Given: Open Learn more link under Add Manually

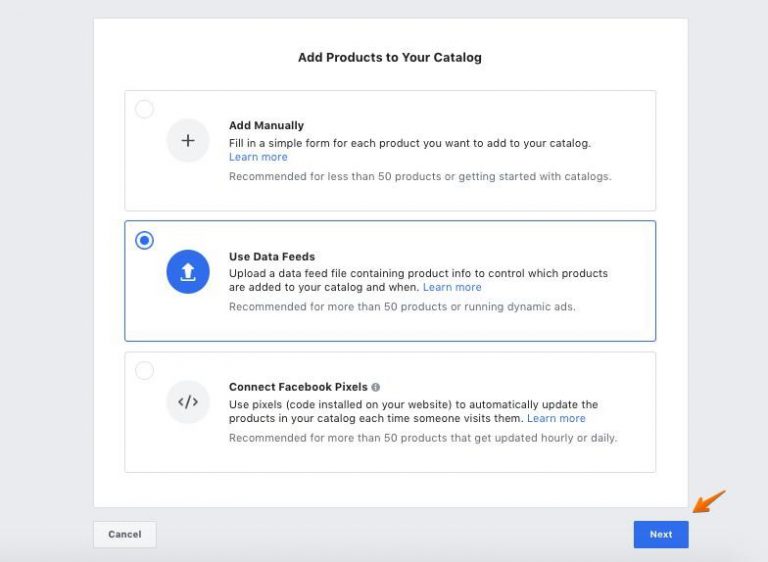Looking at the screenshot, I should point(258,157).
